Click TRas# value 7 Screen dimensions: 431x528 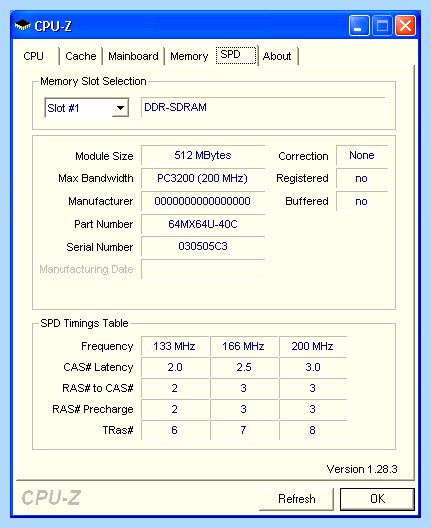click(x=244, y=430)
